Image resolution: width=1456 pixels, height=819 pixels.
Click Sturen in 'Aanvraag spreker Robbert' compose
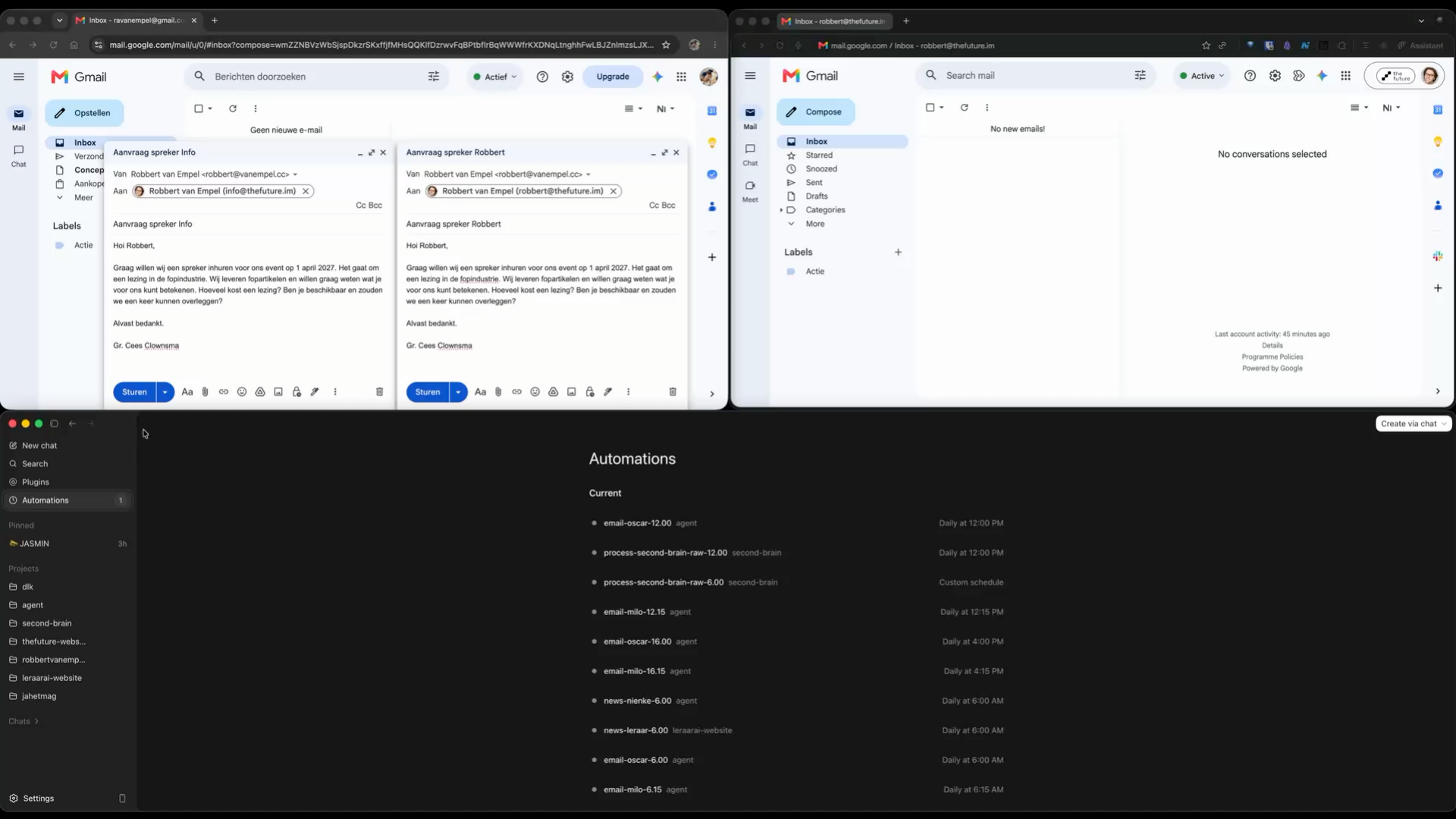coord(428,392)
